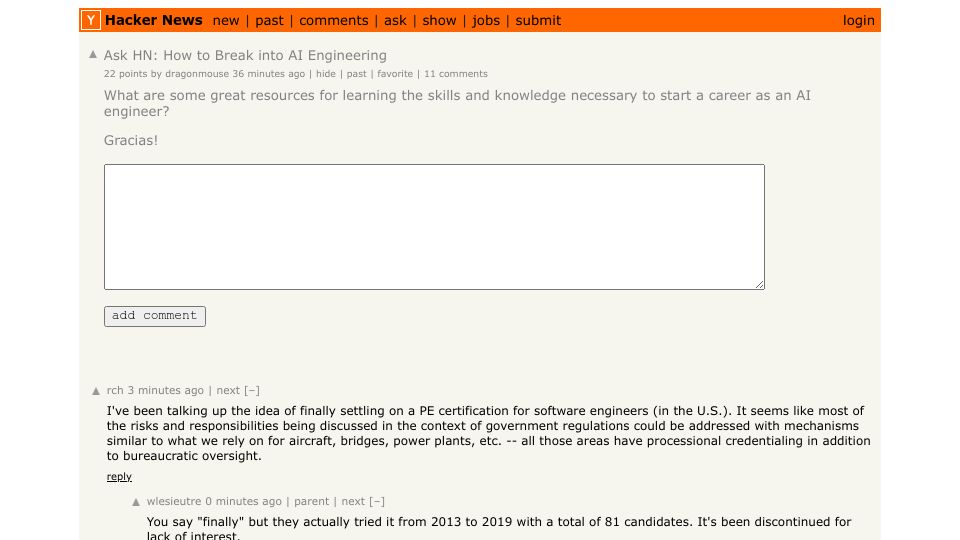The height and width of the screenshot is (540, 960).
Task: Open rch's user profile
Action: pos(115,391)
